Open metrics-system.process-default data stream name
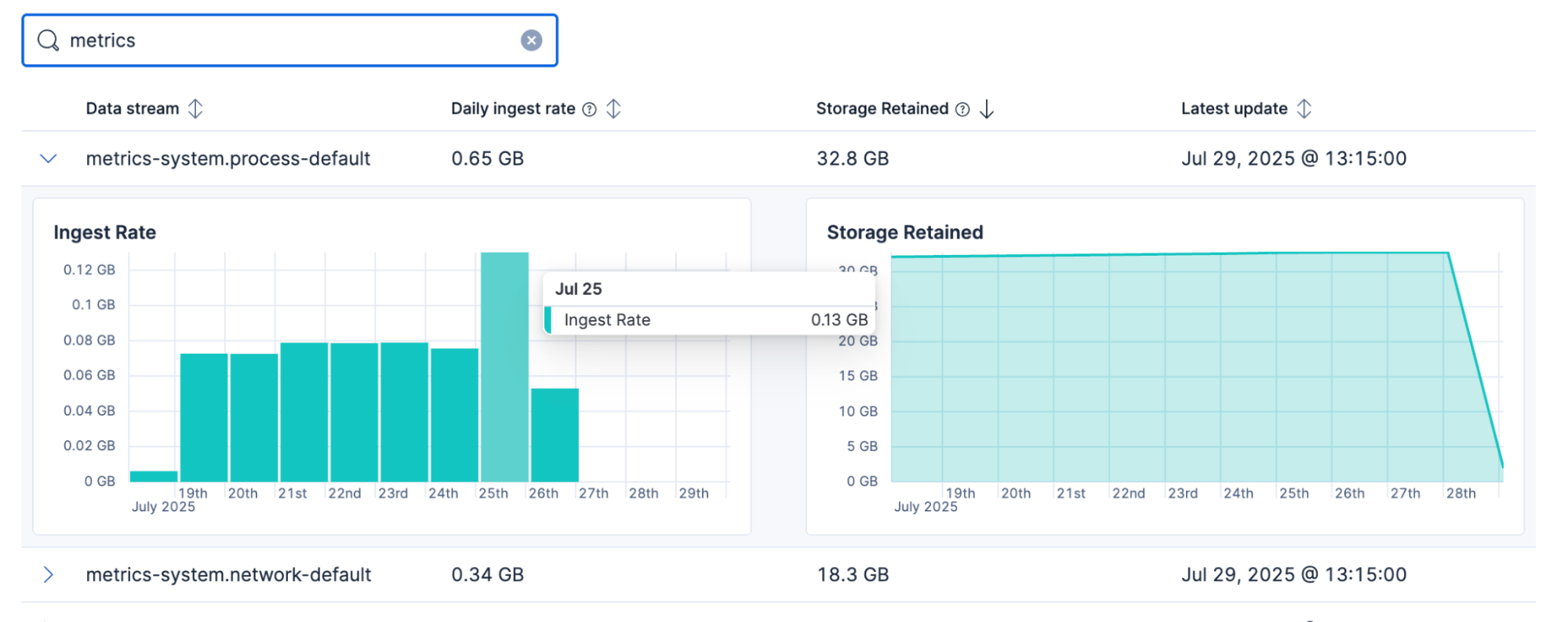Viewport: 1568px width, 622px height. [228, 158]
